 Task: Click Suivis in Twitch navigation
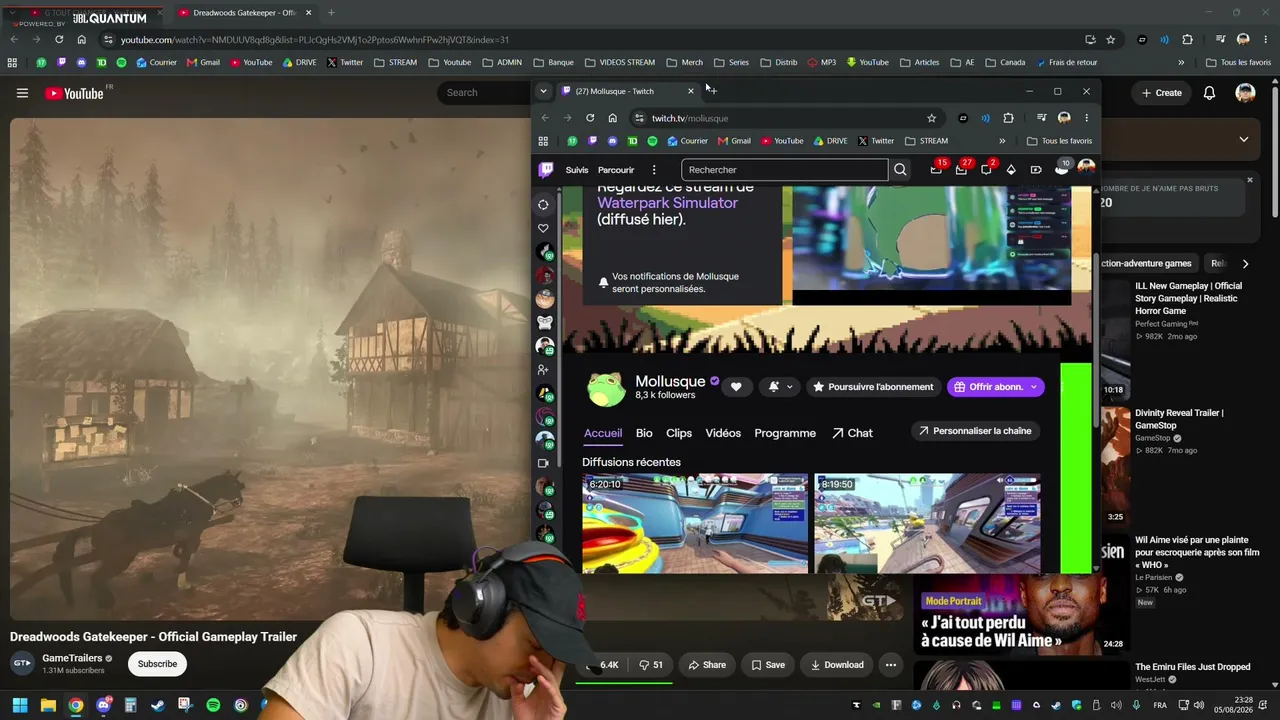point(577,170)
